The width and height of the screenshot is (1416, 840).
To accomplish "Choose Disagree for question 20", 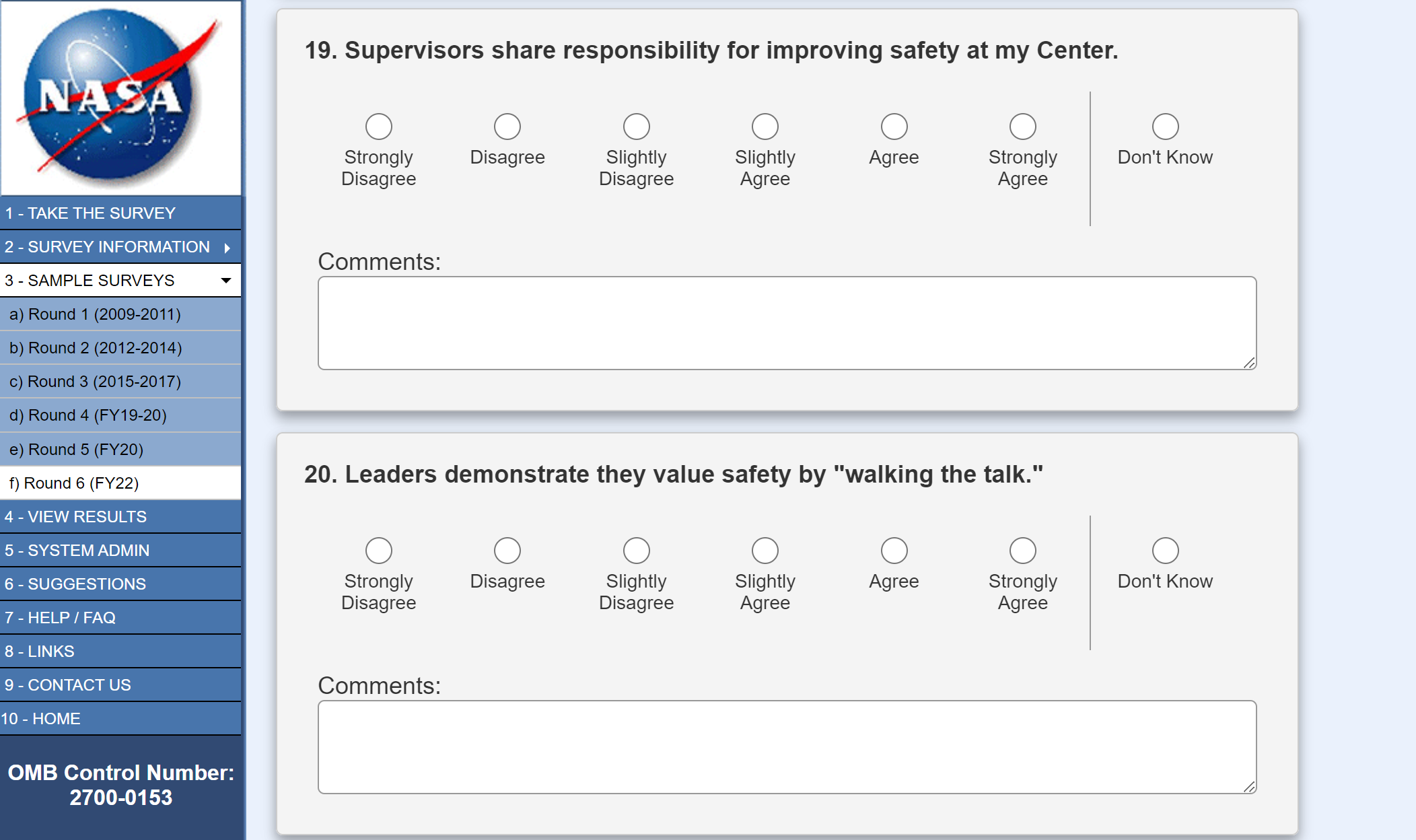I will 507,551.
